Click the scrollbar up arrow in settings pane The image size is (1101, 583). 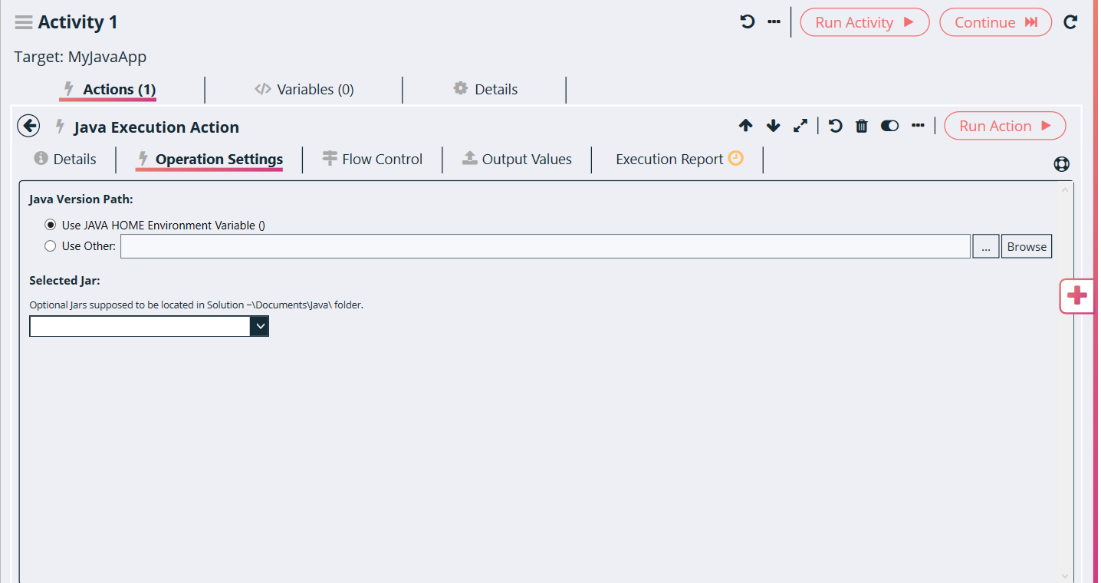pyautogui.click(x=1064, y=190)
